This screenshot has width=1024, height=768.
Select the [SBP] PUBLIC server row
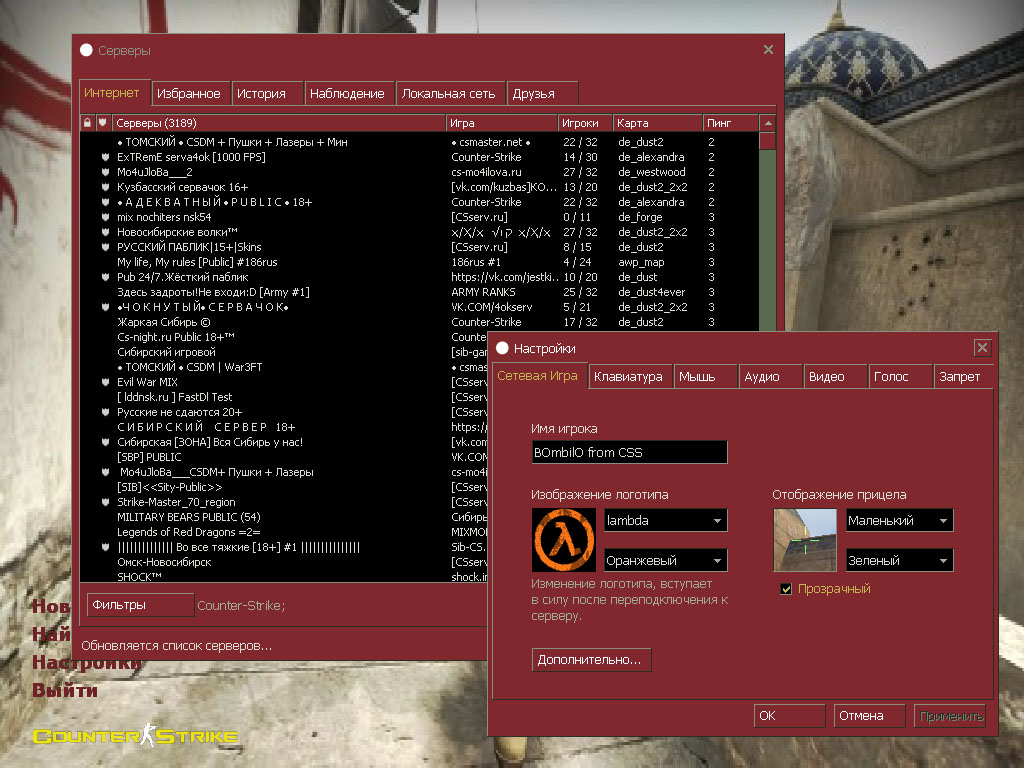(x=283, y=458)
